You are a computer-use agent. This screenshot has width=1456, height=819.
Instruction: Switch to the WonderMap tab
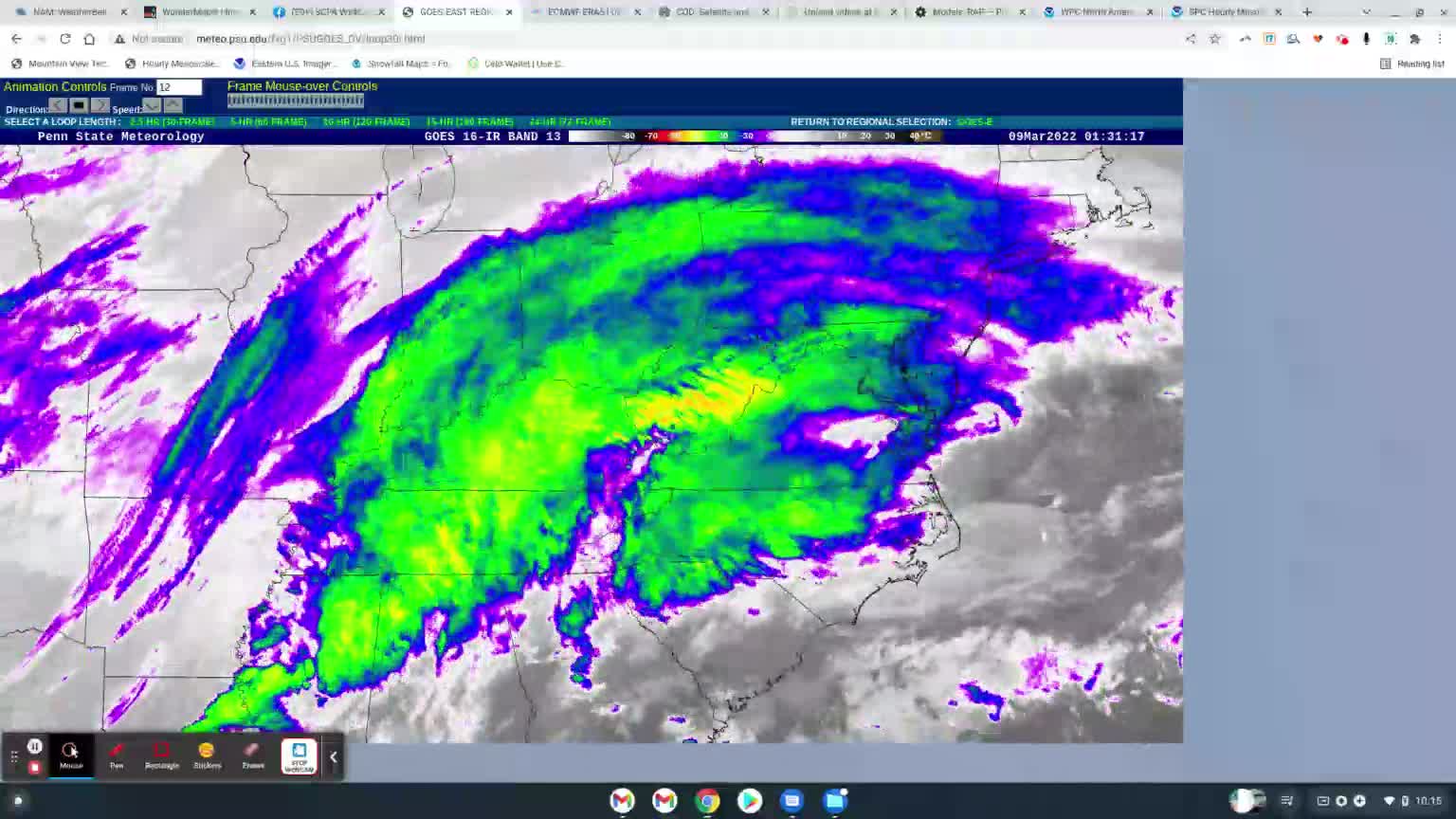199,11
